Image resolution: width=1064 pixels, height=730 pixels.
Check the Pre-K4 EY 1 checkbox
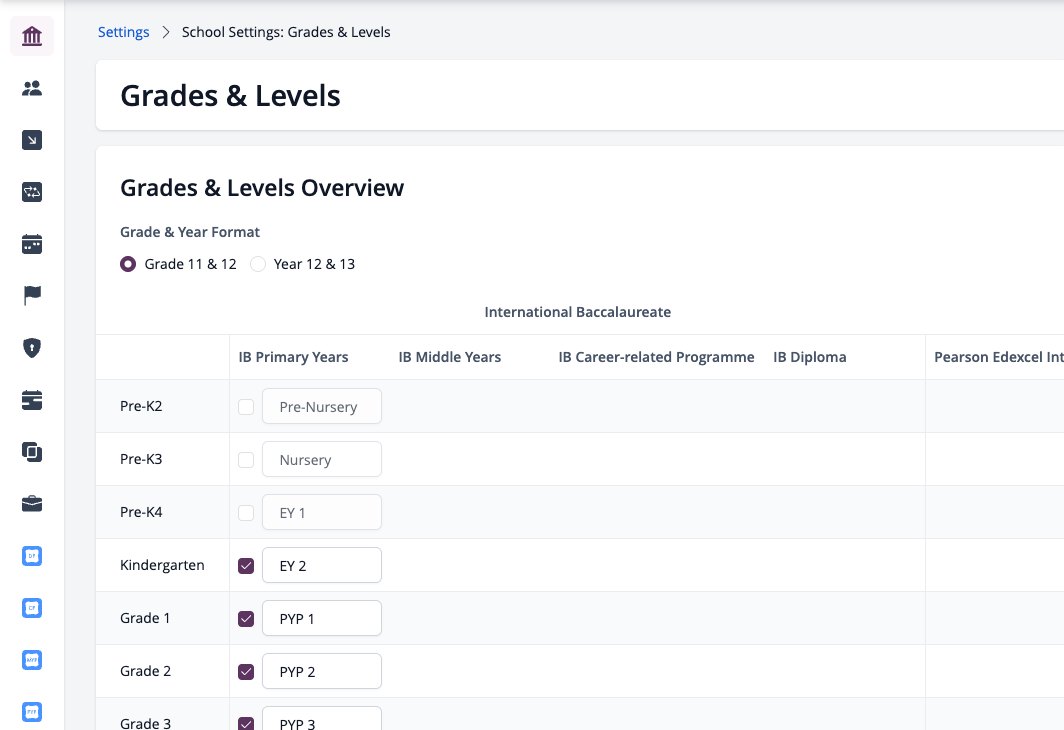(x=246, y=512)
